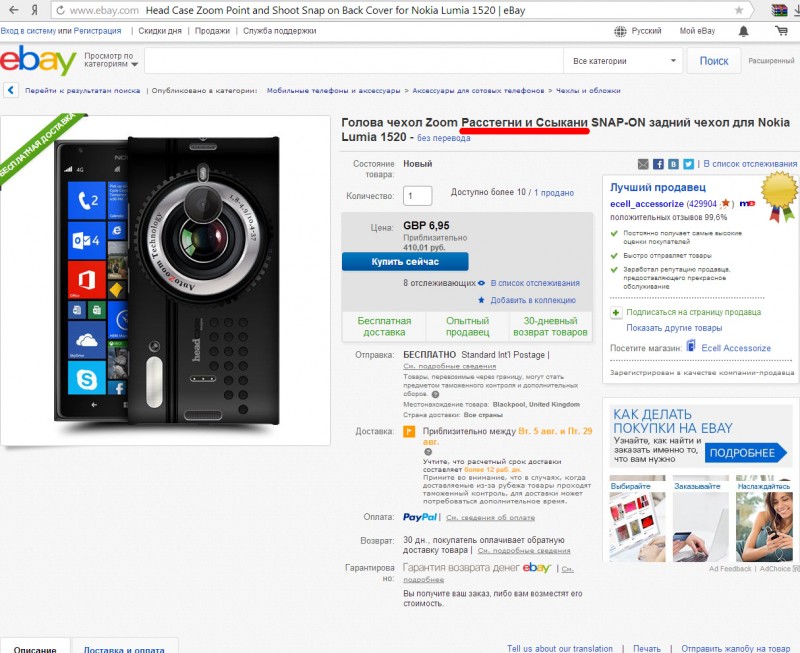Bookmark the page with the star icon
Image resolution: width=800 pixels, height=653 pixels.
(738, 10)
